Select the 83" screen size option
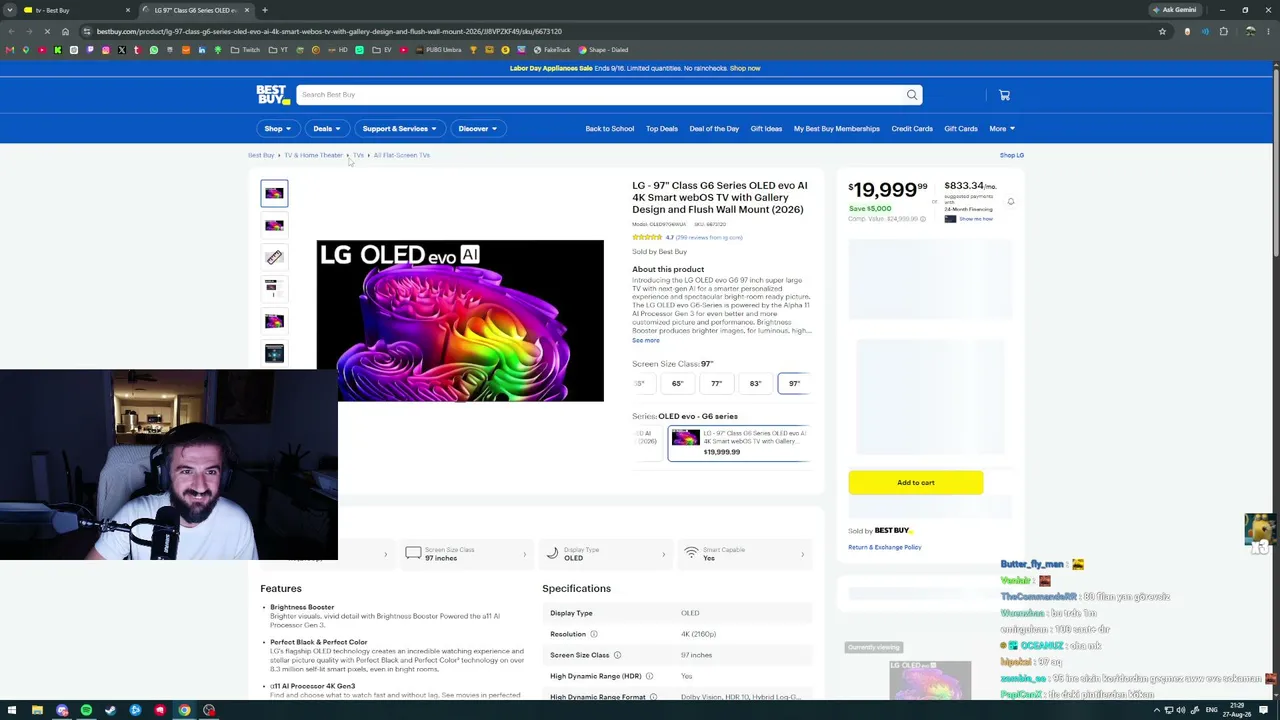This screenshot has width=1280, height=720. (756, 384)
